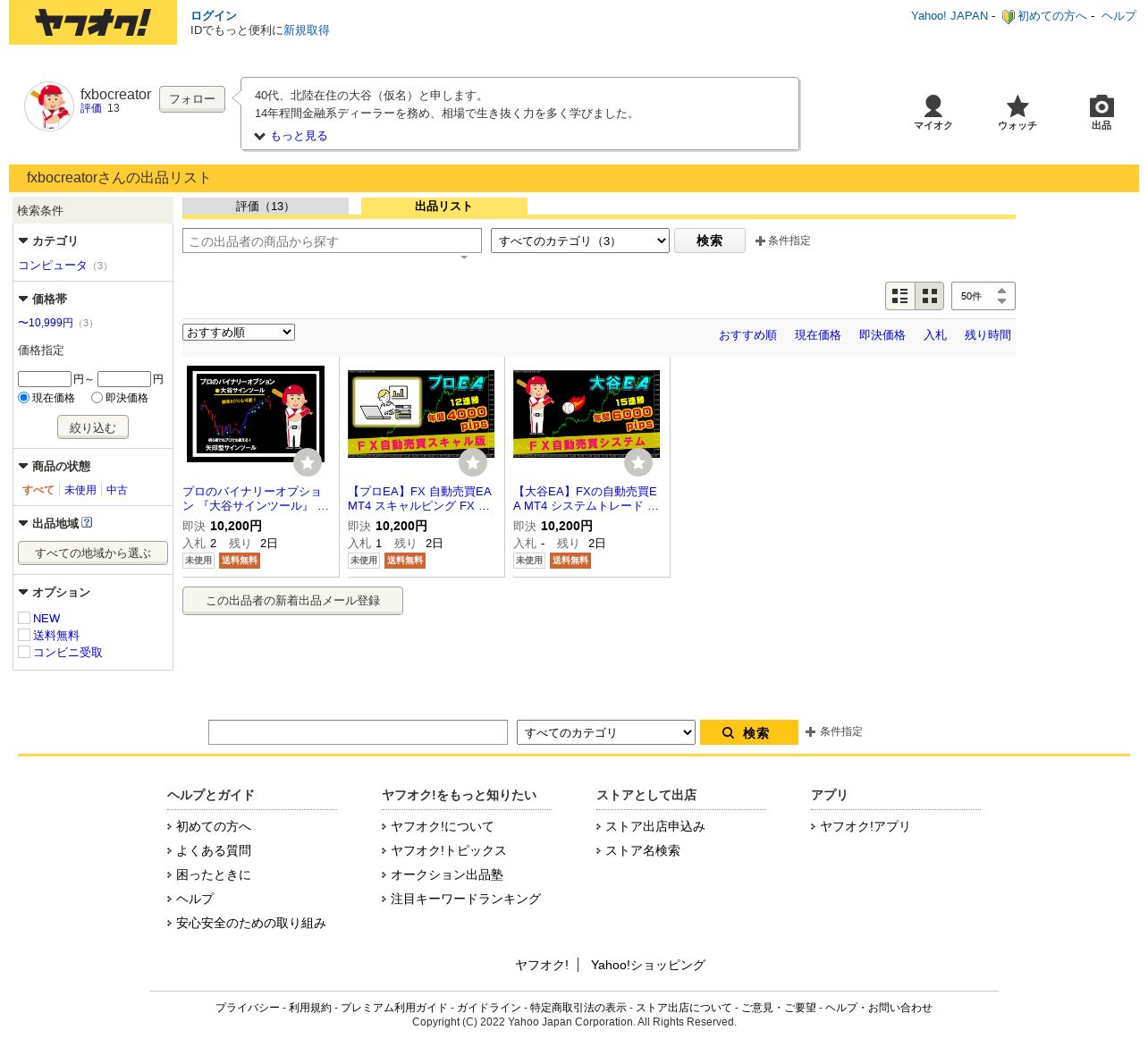Click the minimum price input field
Viewport: 1148px width, 1047px height.
point(45,379)
